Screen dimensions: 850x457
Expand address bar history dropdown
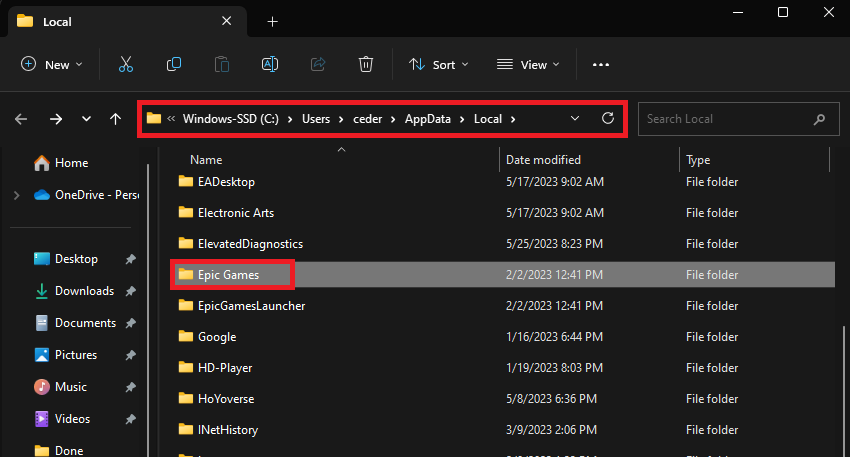575,118
